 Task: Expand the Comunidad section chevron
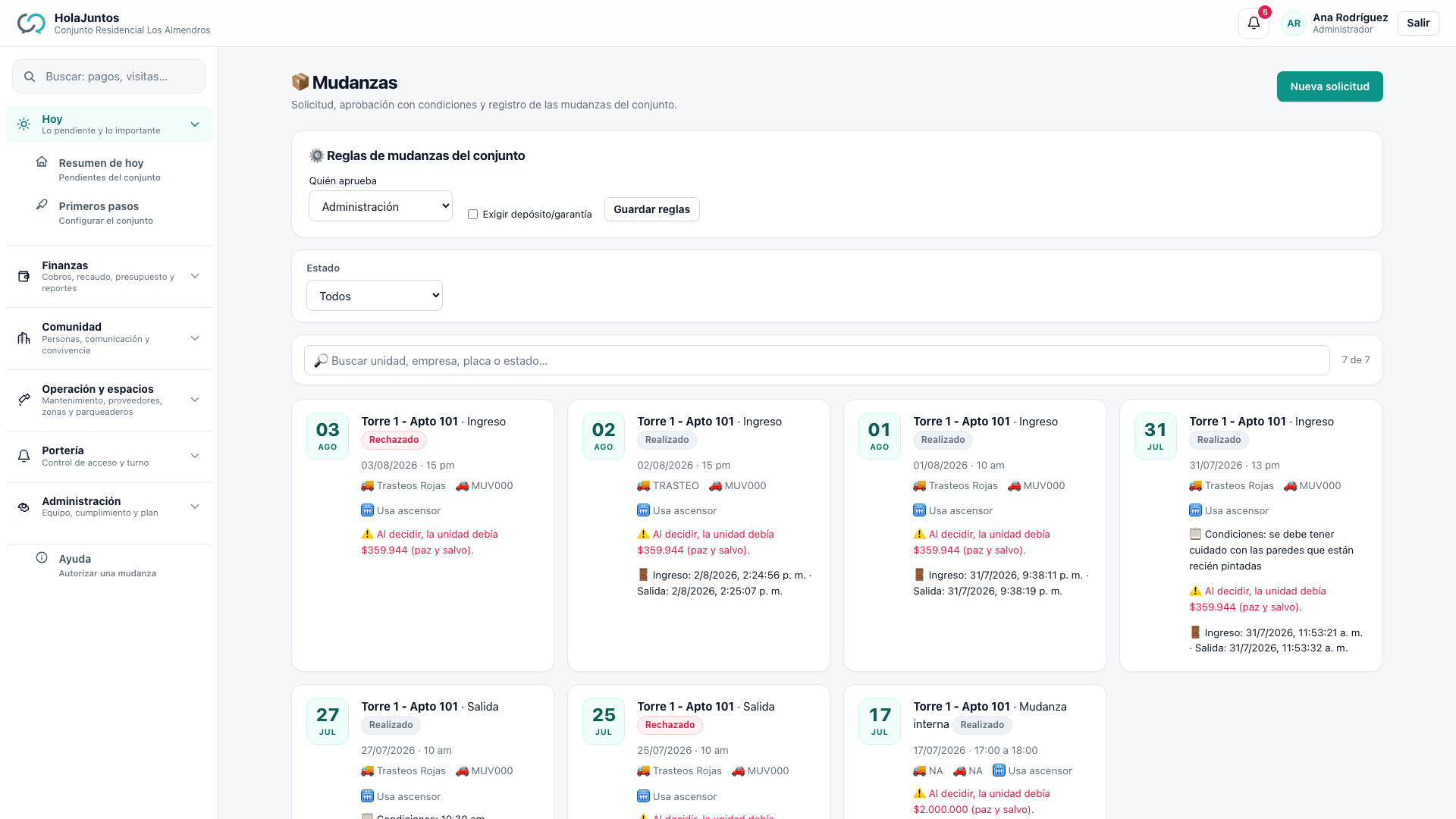195,338
